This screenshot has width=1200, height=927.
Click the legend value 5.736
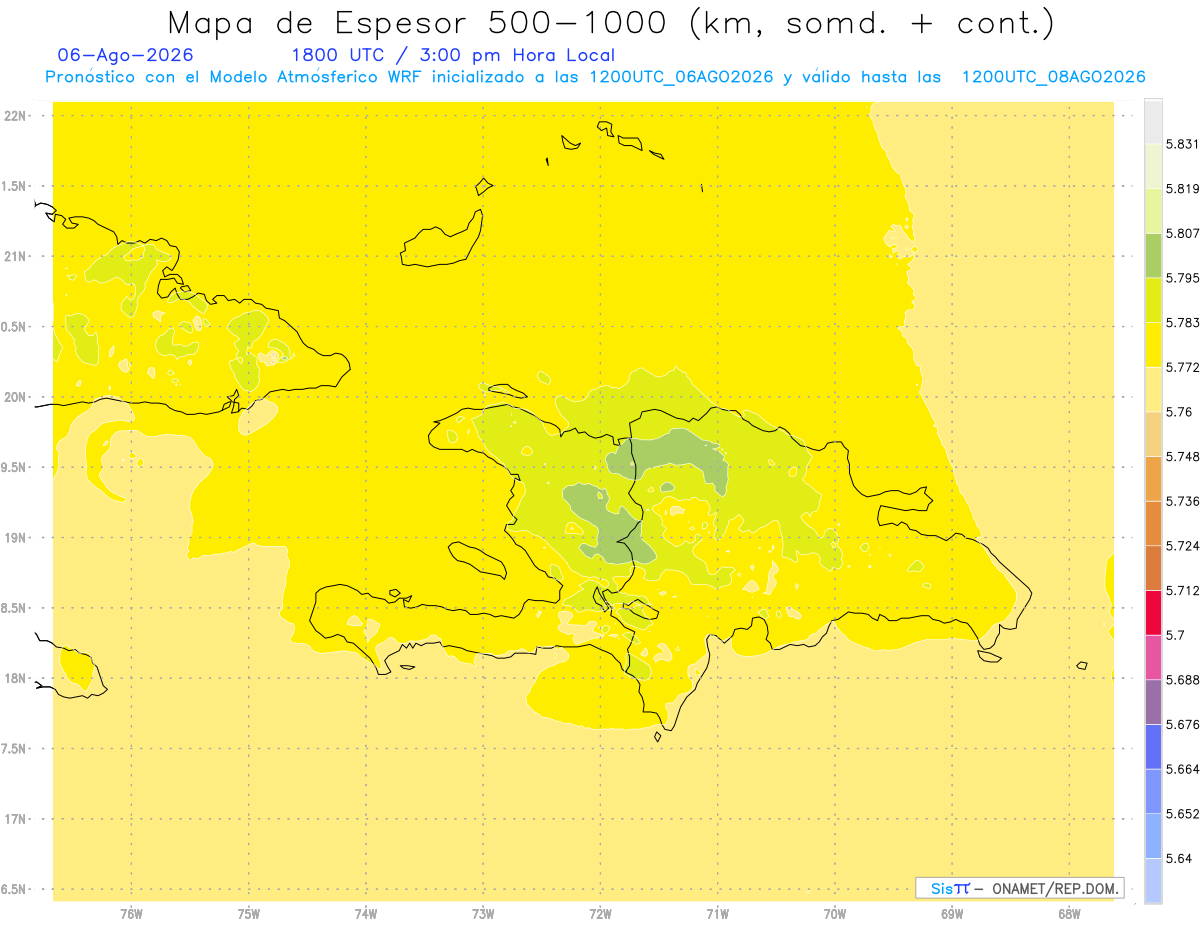[1182, 501]
